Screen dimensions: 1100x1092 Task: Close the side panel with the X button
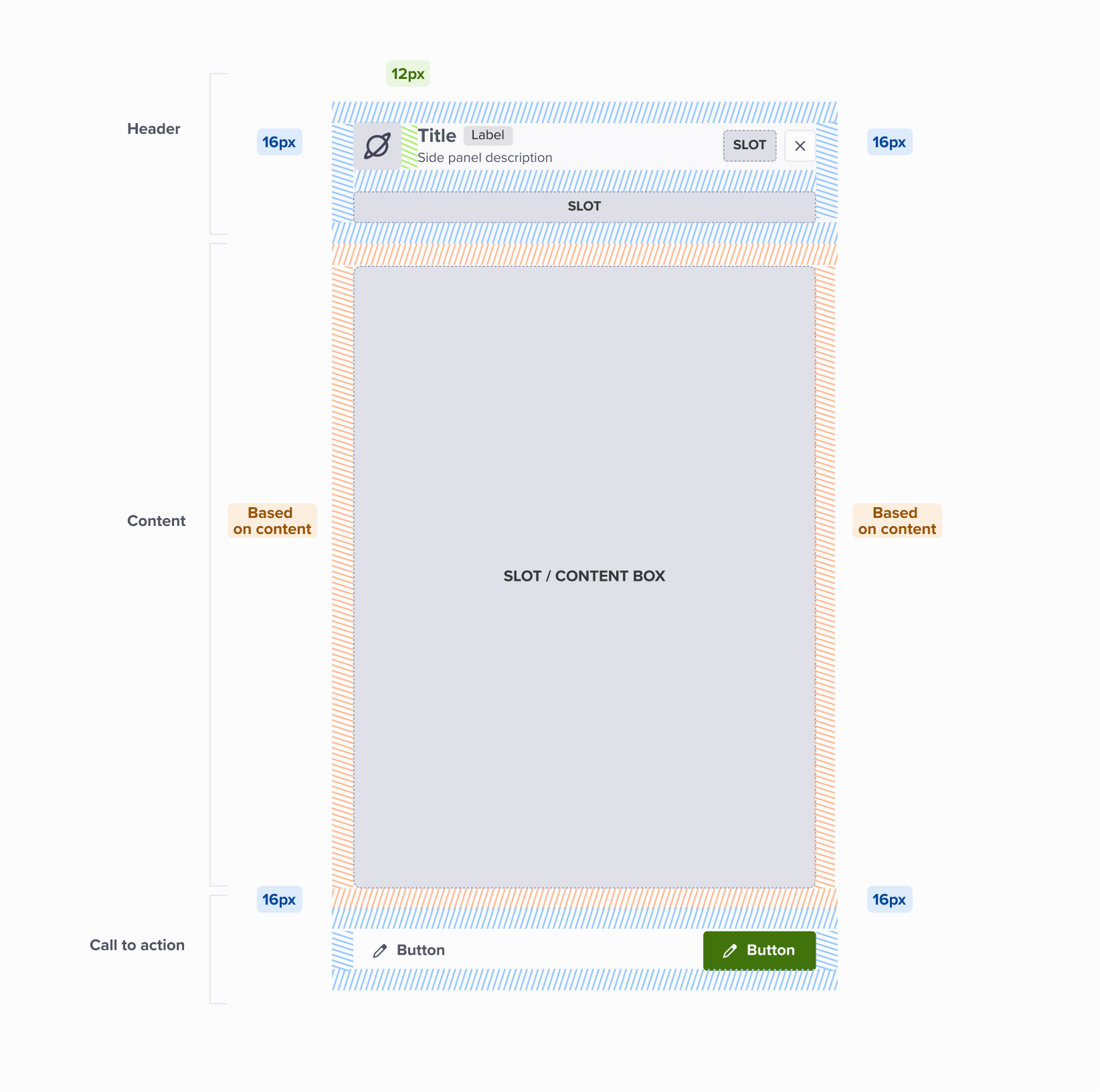[x=800, y=146]
